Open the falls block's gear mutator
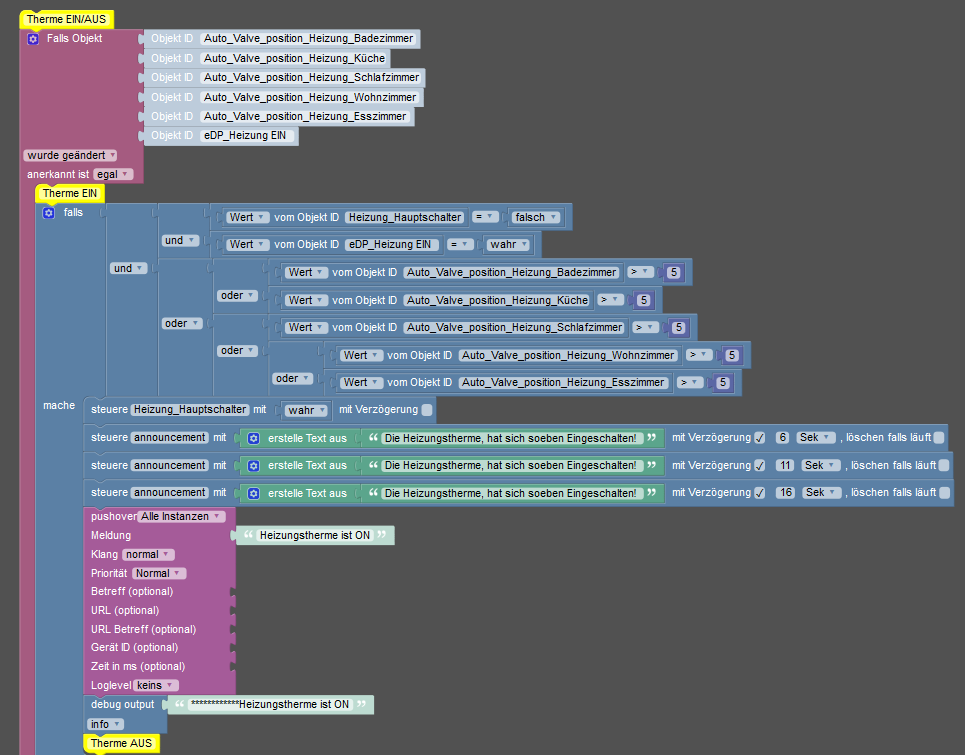Image resolution: width=965 pixels, height=755 pixels. [x=49, y=213]
